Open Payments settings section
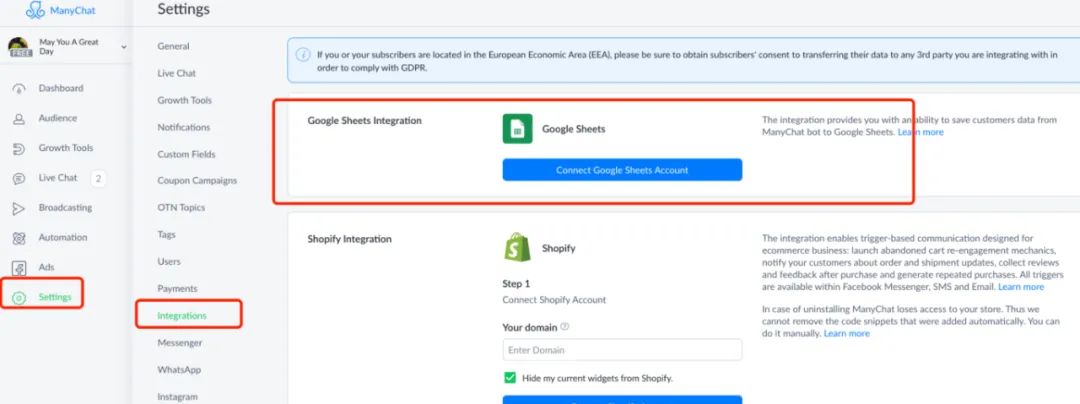The image size is (1080, 404). pyautogui.click(x=177, y=288)
